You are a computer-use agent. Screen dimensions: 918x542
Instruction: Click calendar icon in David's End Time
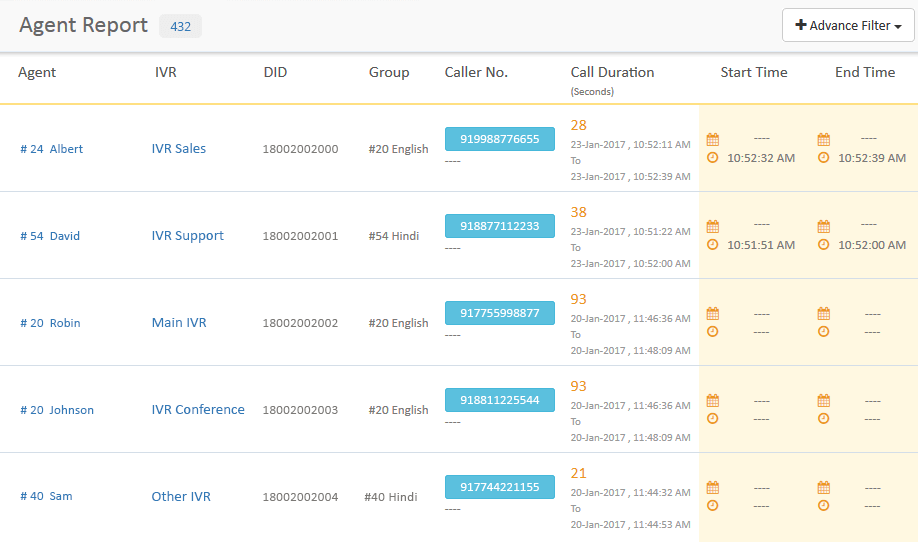(824, 227)
